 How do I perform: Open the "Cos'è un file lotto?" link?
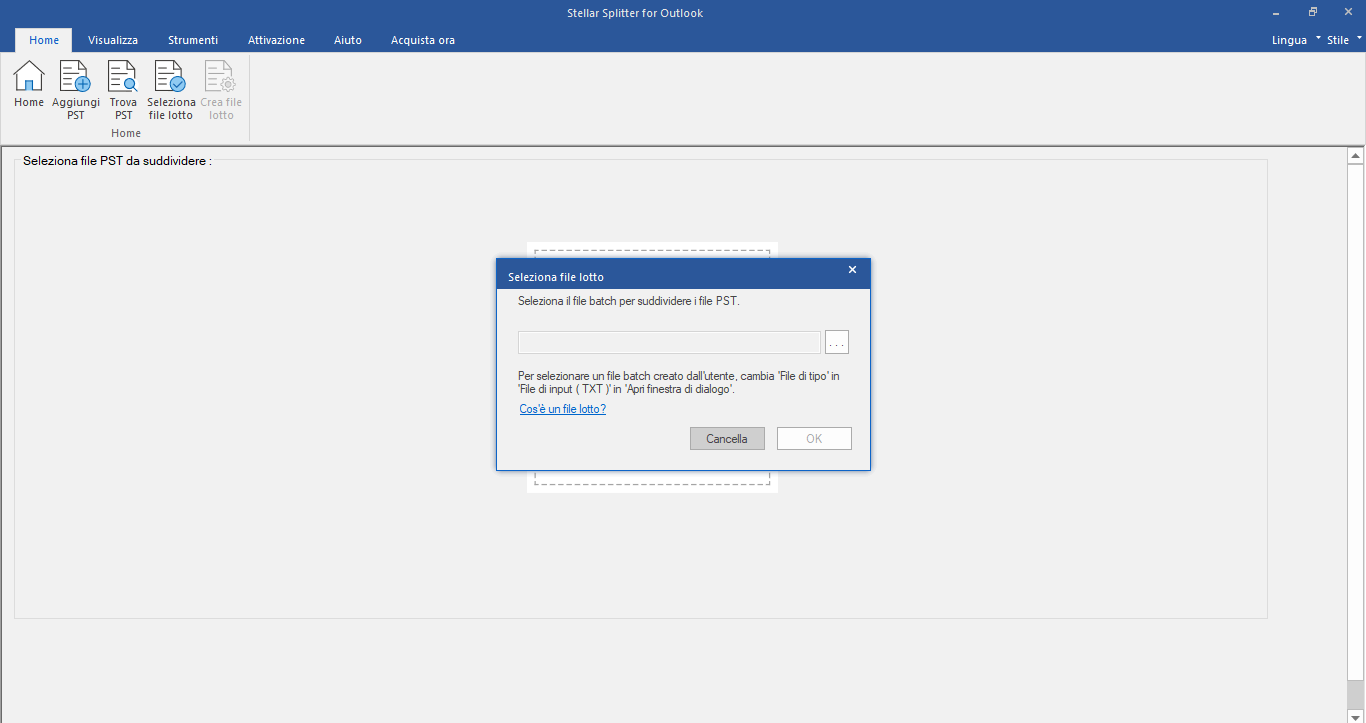562,409
